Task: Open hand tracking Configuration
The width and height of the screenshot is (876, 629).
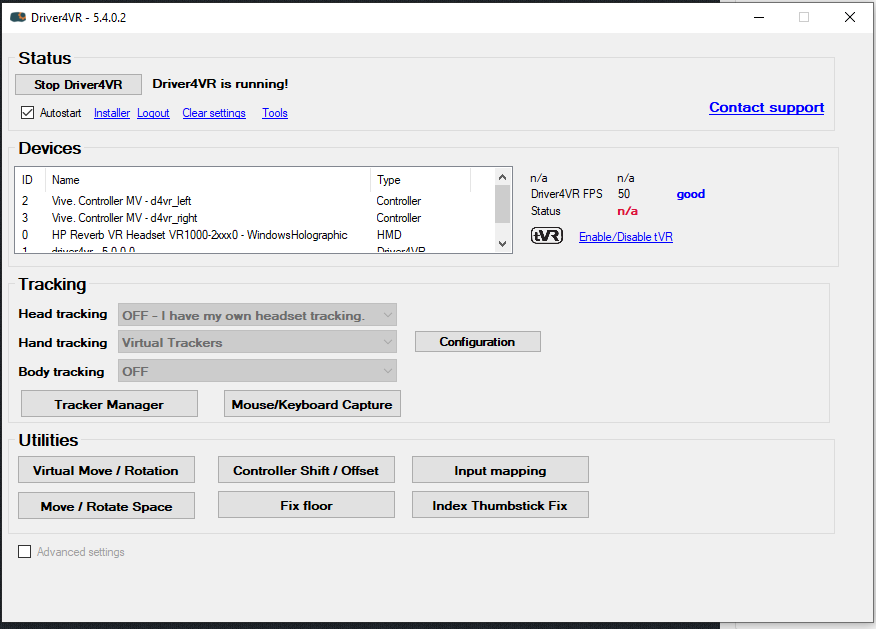Action: (x=477, y=342)
